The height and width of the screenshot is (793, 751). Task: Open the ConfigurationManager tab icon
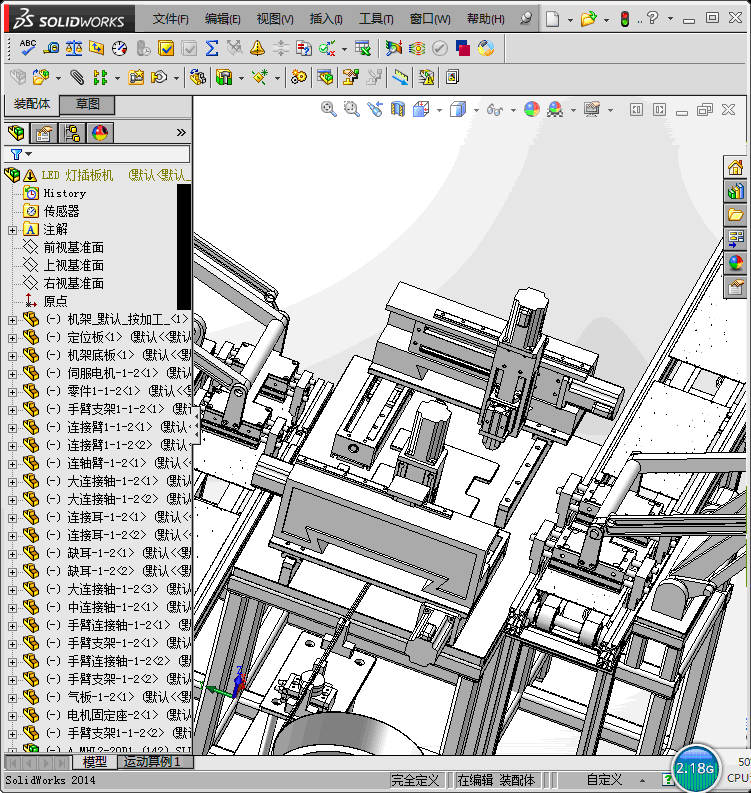tap(72, 133)
